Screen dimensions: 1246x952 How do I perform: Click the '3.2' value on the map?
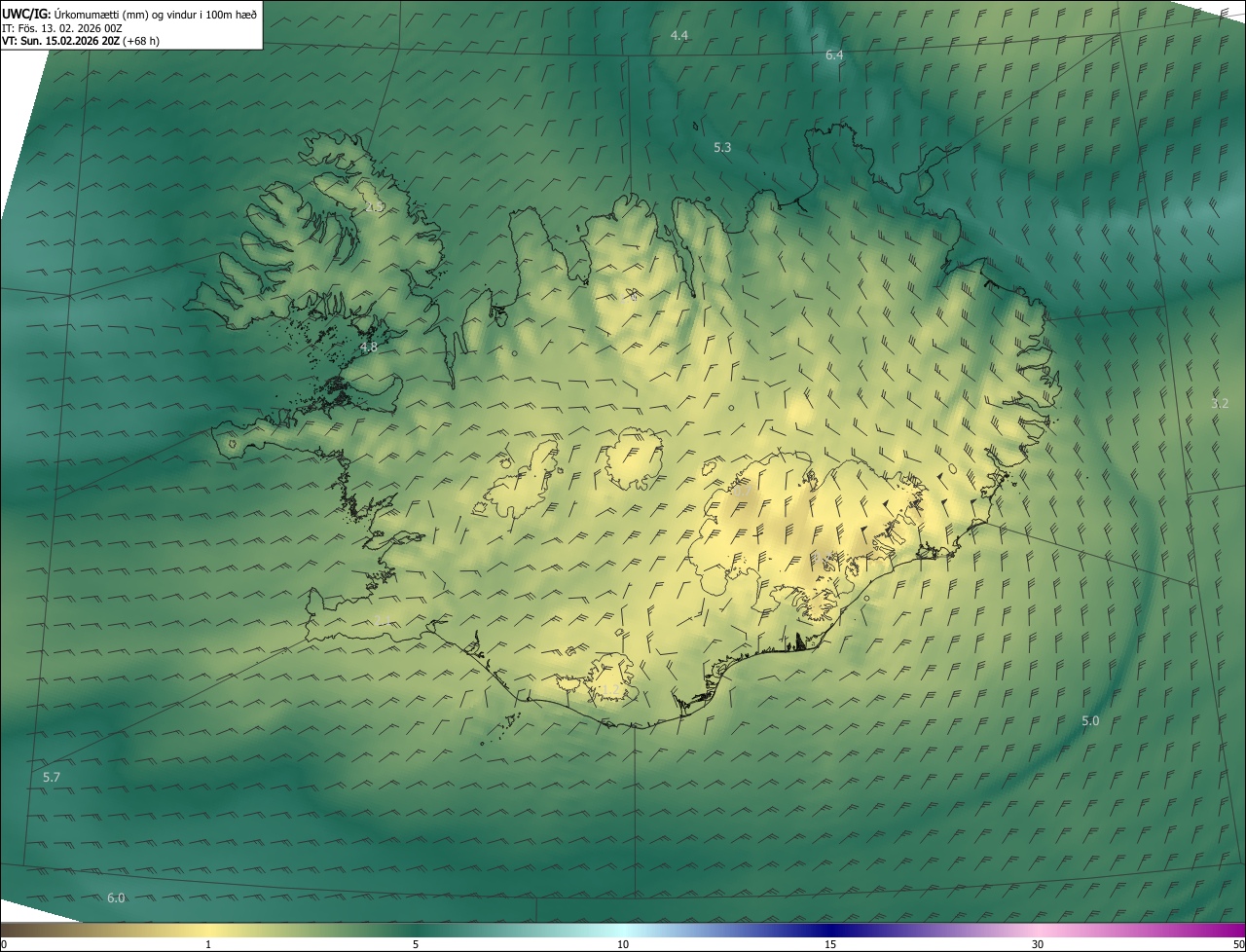pos(1220,404)
